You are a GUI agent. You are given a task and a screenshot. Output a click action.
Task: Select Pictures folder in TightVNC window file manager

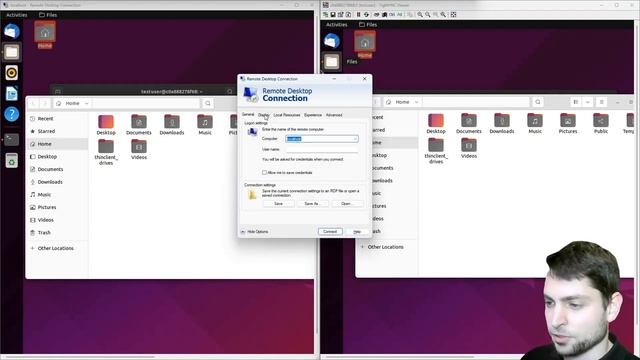point(568,124)
